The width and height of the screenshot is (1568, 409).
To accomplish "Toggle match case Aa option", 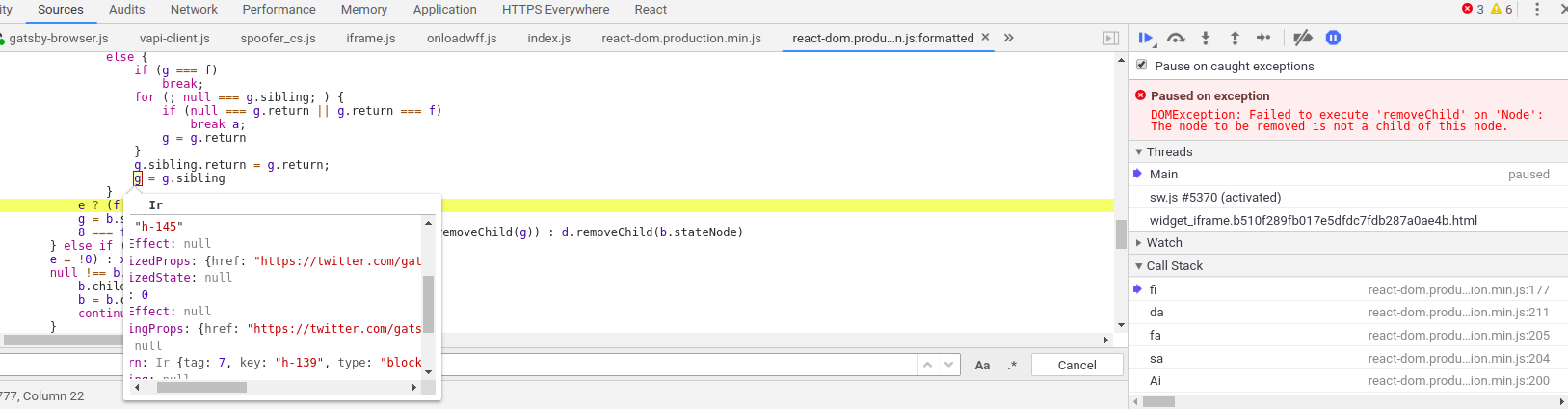I will coord(982,366).
